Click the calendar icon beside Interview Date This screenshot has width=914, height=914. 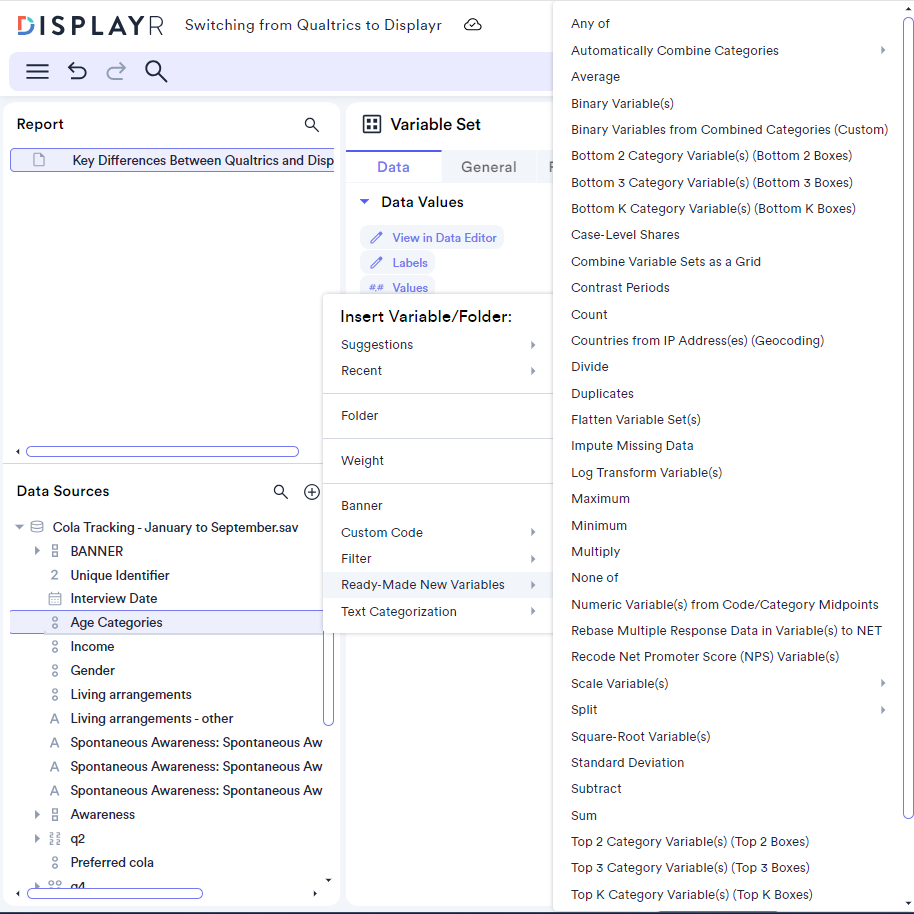click(x=54, y=598)
